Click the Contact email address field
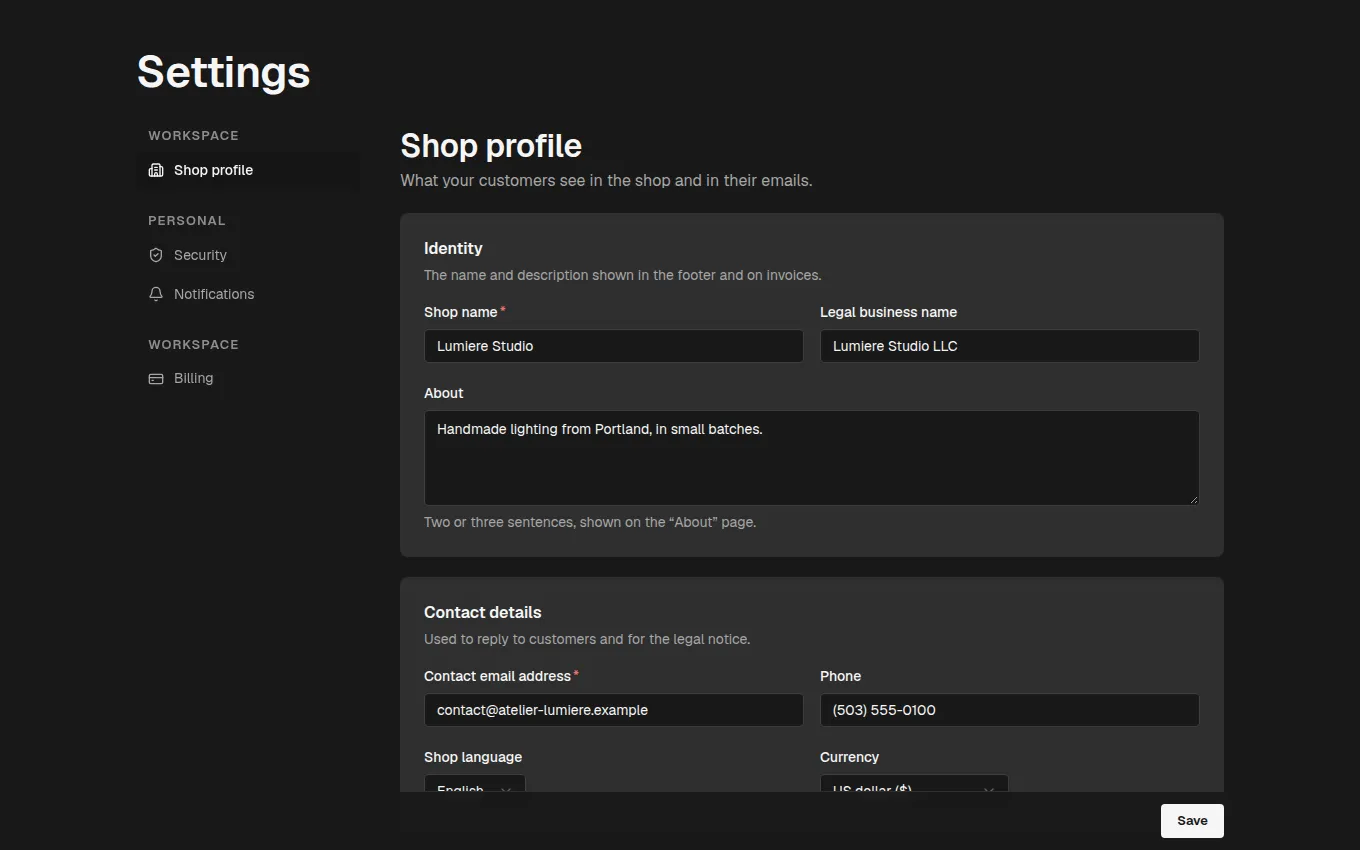 (x=614, y=710)
